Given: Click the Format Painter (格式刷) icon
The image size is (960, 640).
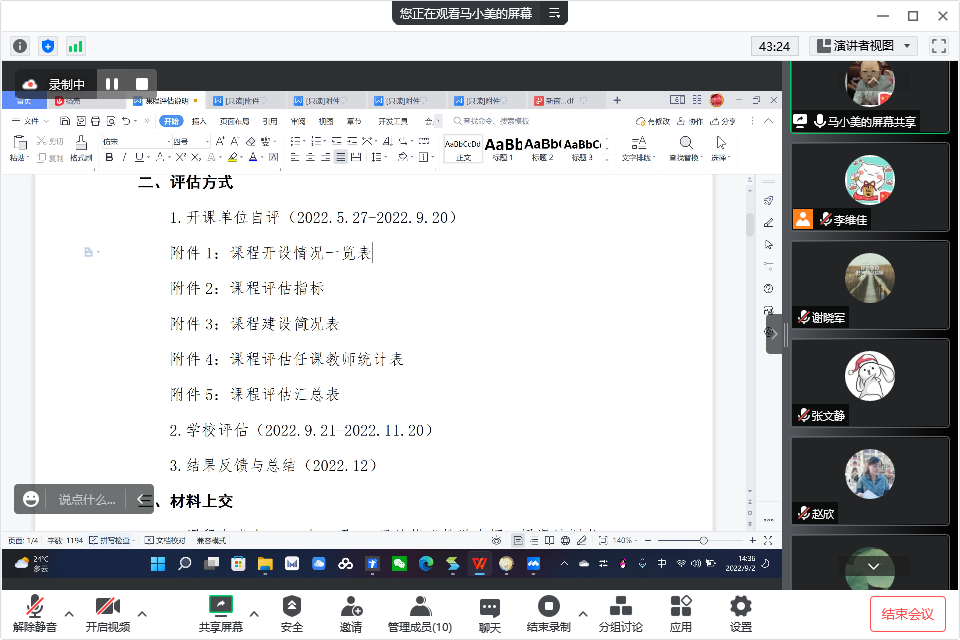Looking at the screenshot, I should (82, 146).
